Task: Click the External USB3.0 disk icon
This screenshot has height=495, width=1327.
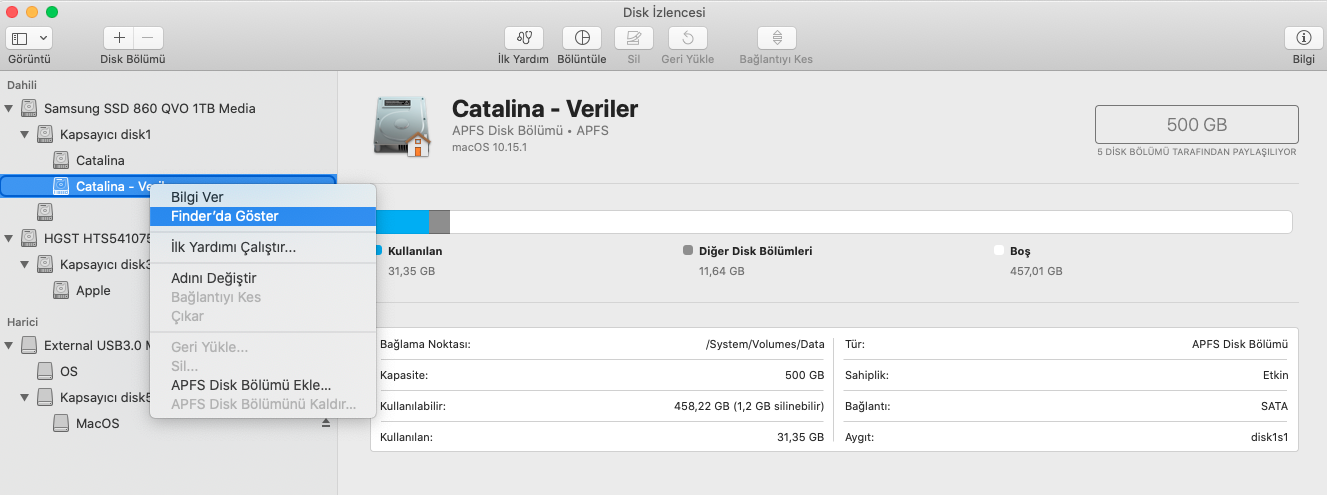Action: coord(28,345)
